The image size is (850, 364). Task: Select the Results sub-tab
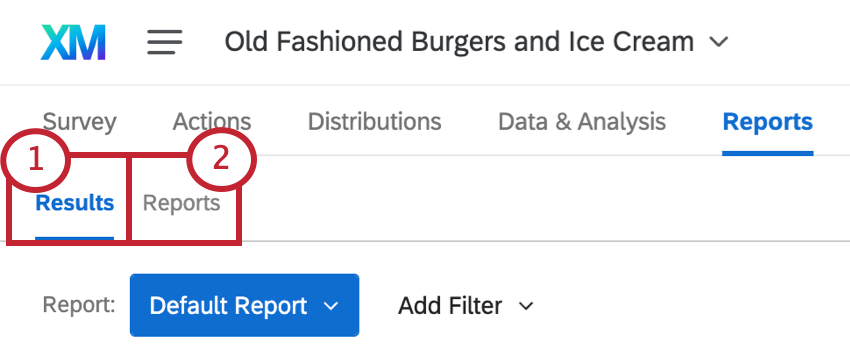pyautogui.click(x=75, y=203)
